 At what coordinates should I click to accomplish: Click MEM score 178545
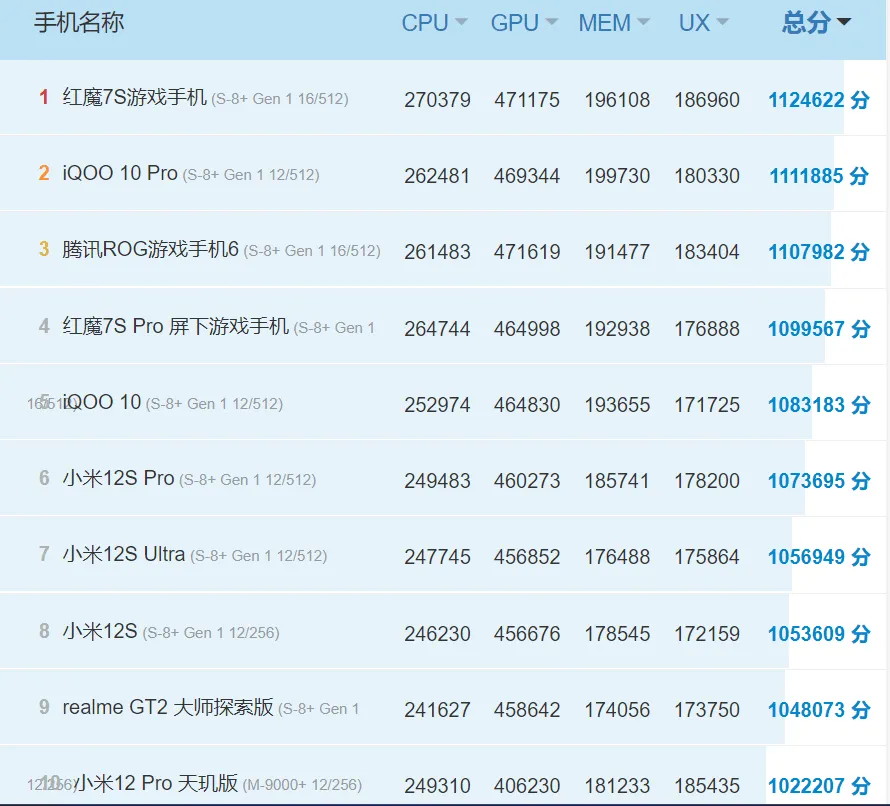pos(617,633)
